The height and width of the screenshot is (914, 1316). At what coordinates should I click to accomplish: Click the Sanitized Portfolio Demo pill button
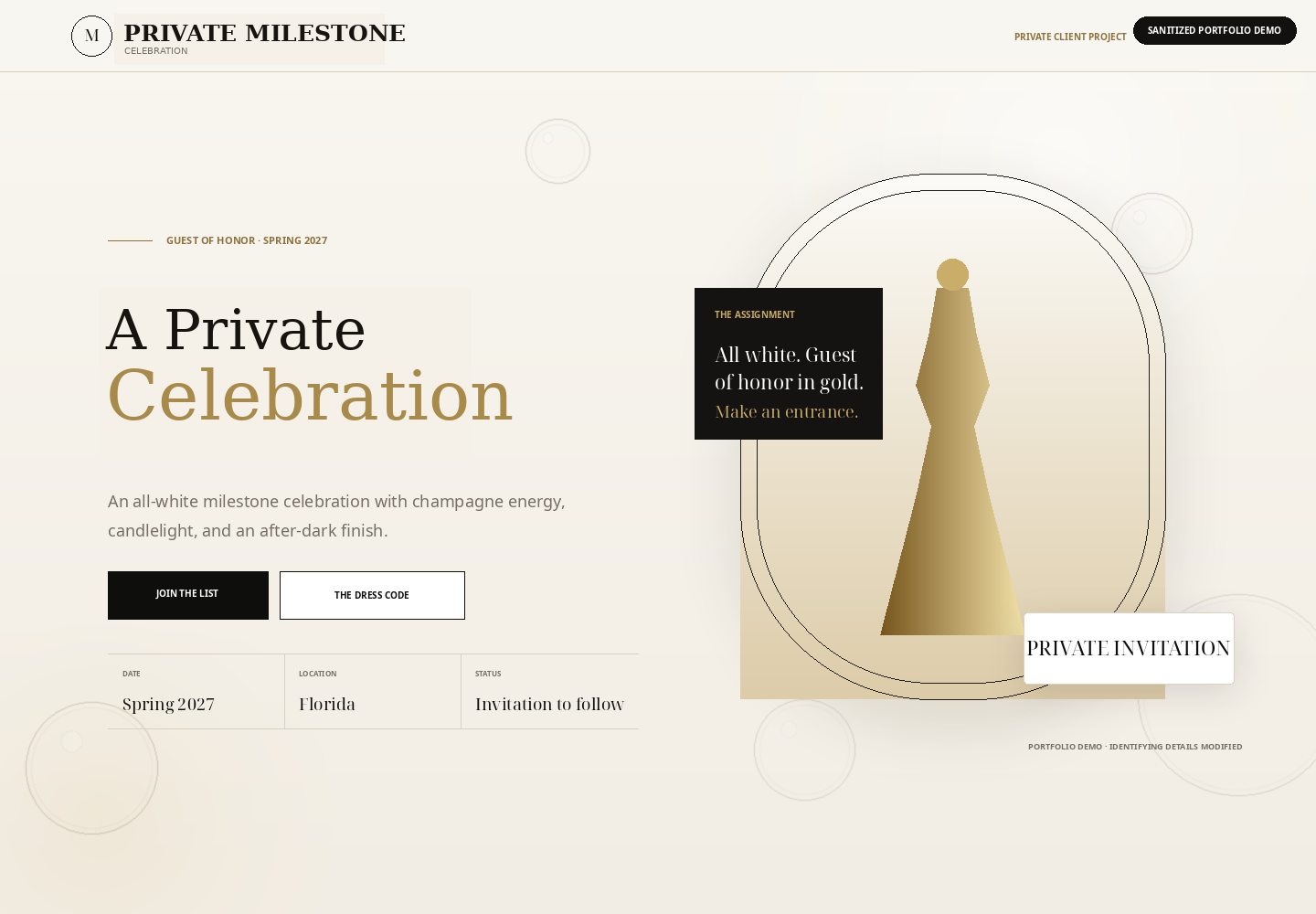coord(1215,30)
